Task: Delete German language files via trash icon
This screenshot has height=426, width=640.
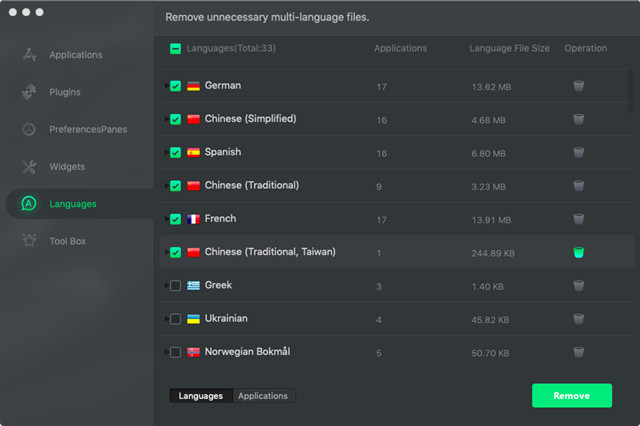Action: coord(578,86)
